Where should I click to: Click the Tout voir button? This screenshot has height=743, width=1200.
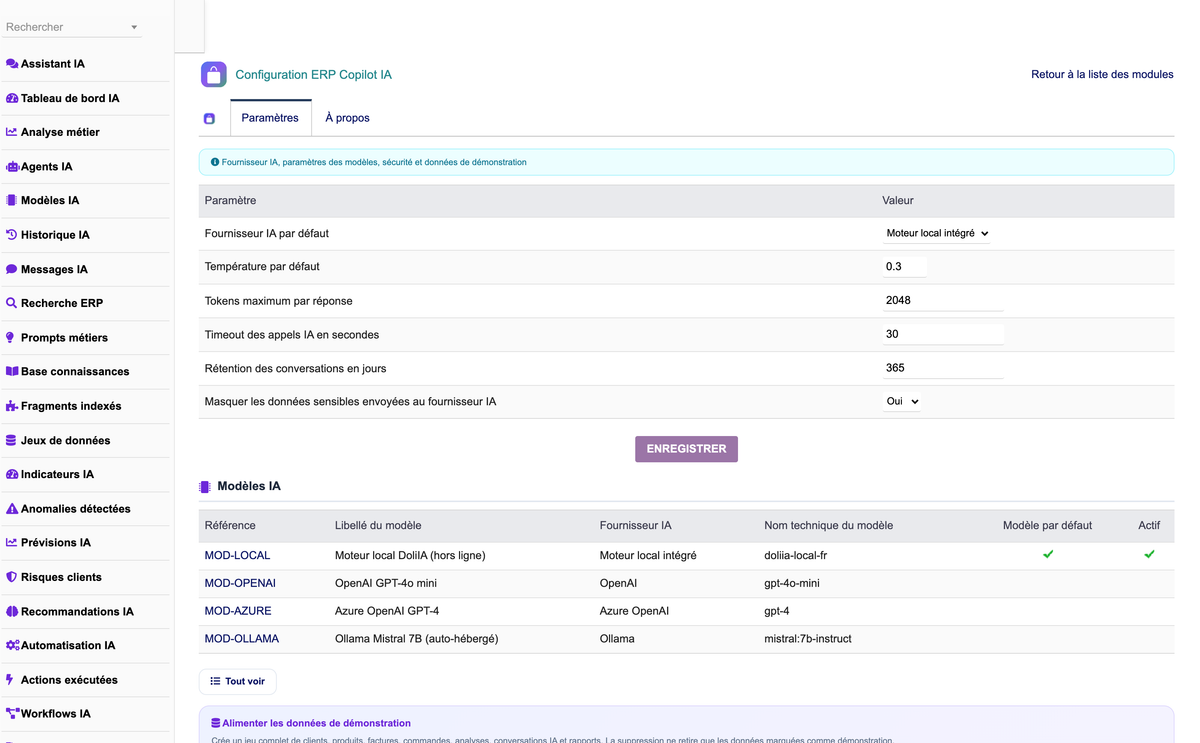tap(238, 682)
